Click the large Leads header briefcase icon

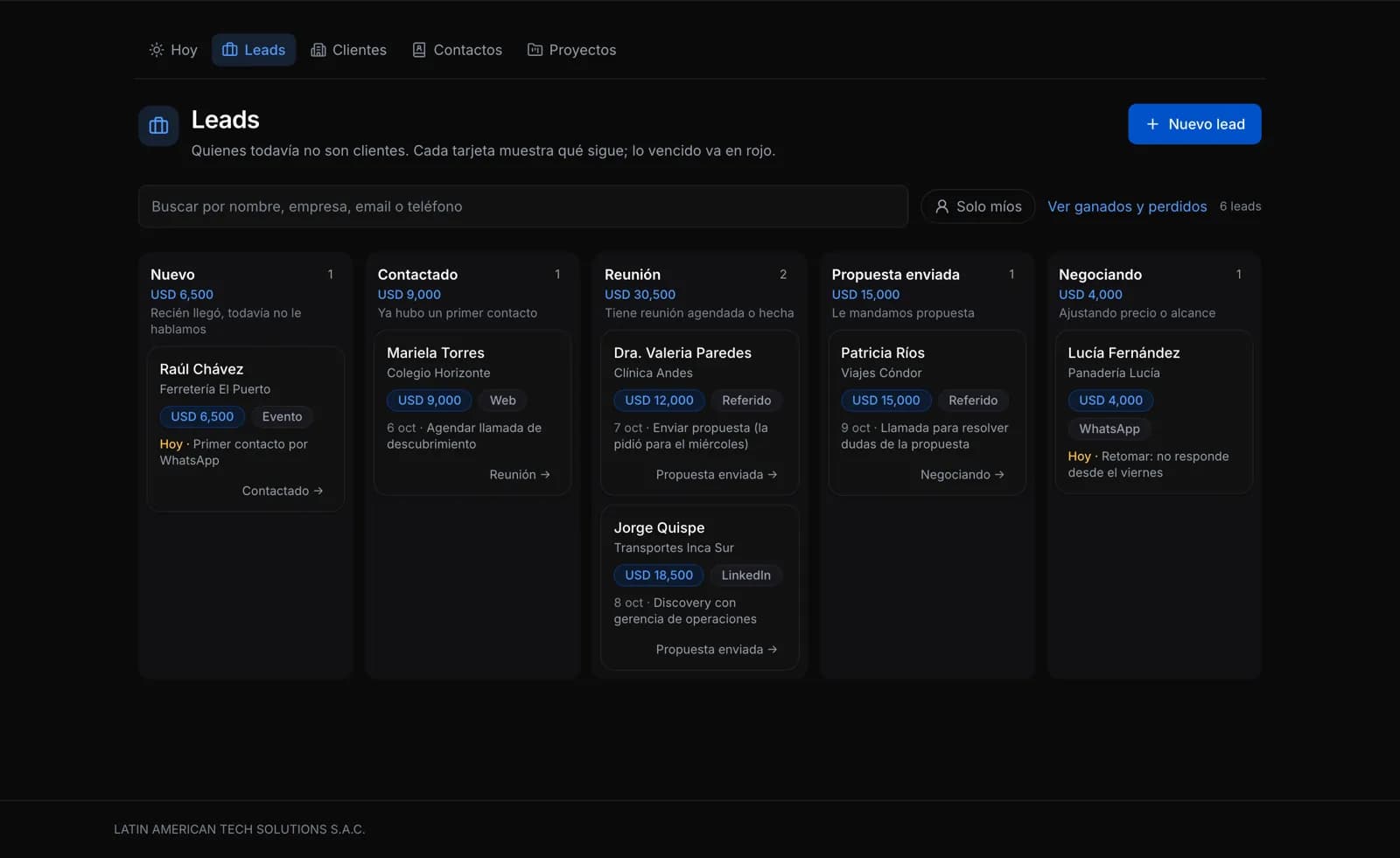point(158,126)
